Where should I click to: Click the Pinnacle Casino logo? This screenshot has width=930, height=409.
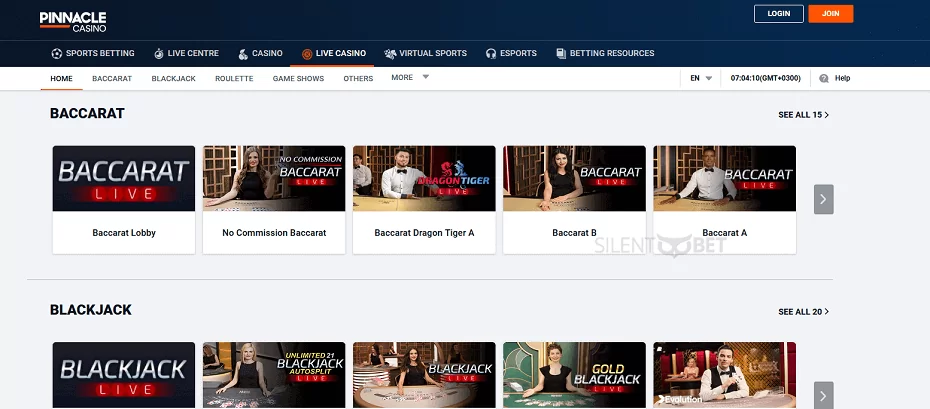point(73,21)
